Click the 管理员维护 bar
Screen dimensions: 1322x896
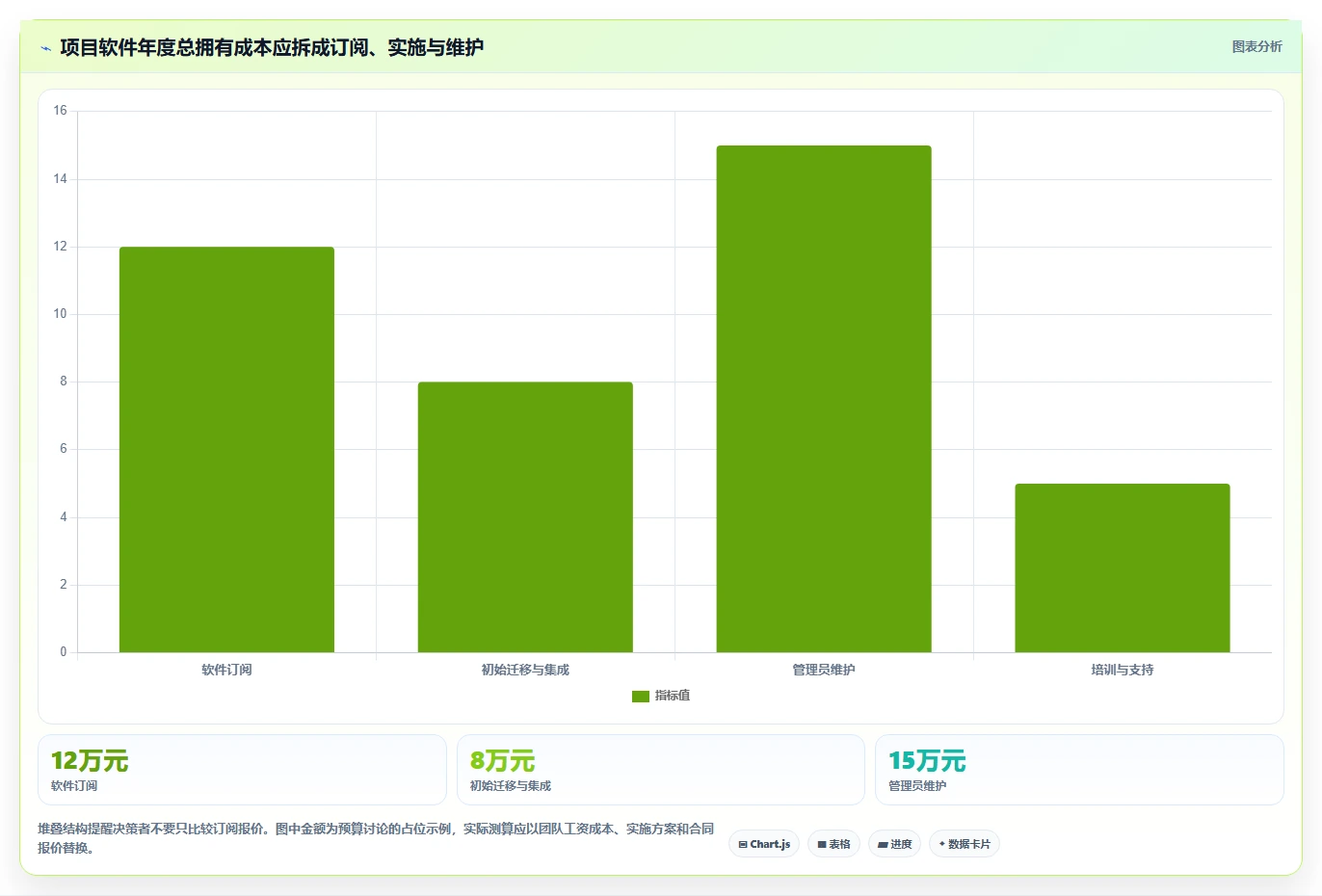[x=824, y=399]
